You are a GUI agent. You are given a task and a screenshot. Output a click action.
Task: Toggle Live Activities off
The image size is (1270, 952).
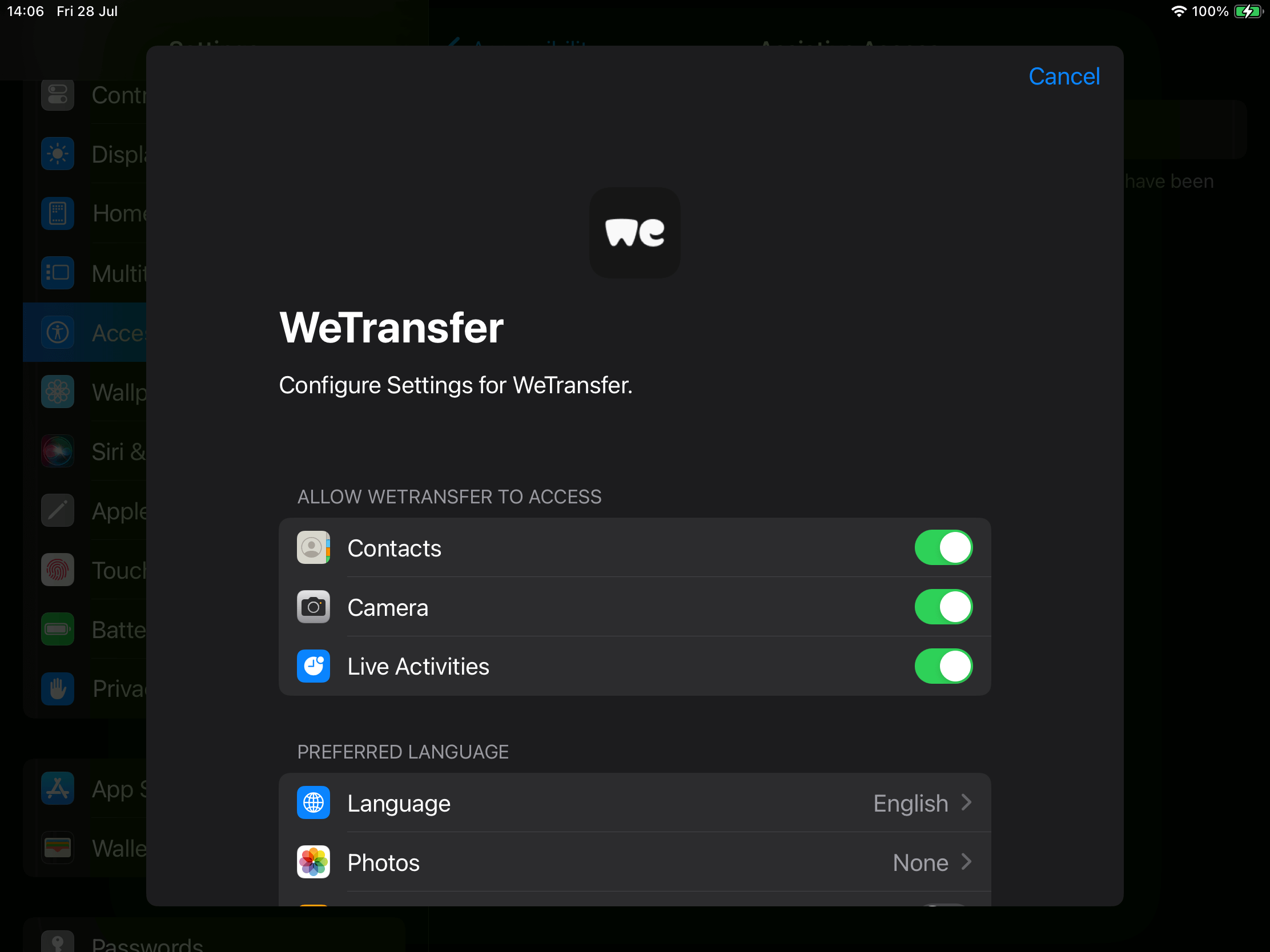943,666
